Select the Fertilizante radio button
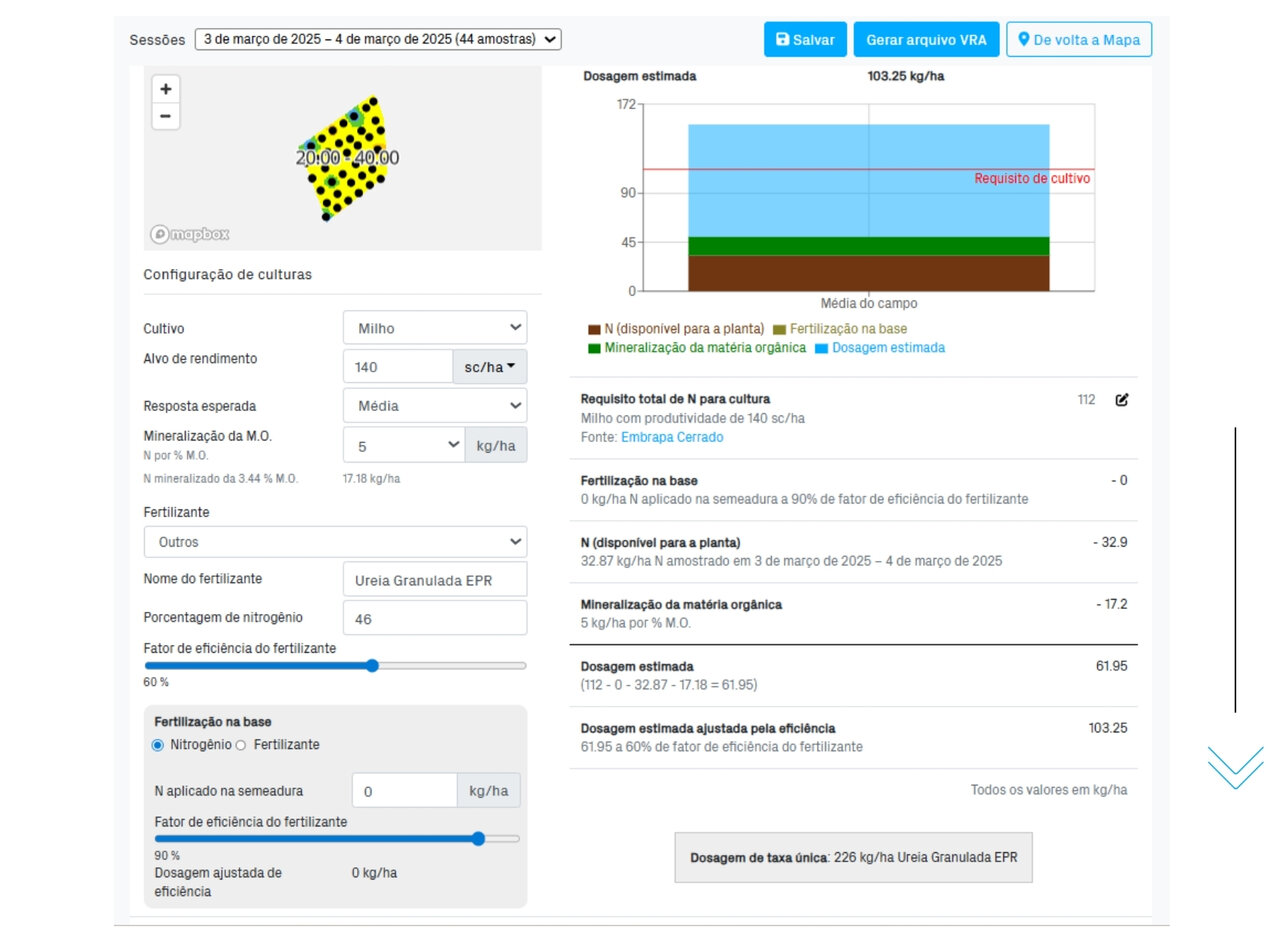Viewport: 1280px width, 939px height. [240, 745]
